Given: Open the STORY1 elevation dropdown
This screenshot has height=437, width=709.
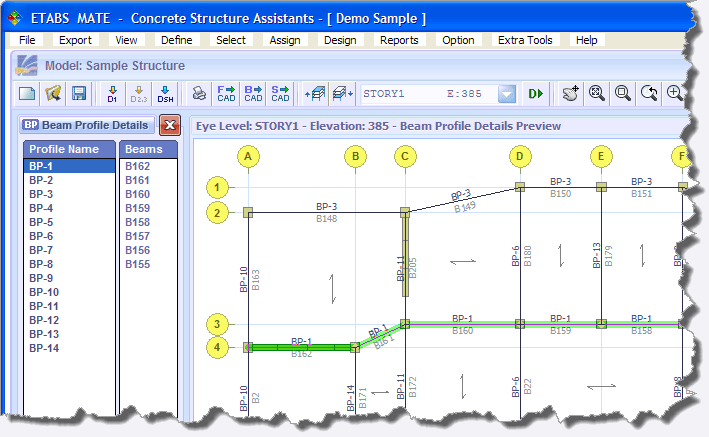Looking at the screenshot, I should (507, 93).
